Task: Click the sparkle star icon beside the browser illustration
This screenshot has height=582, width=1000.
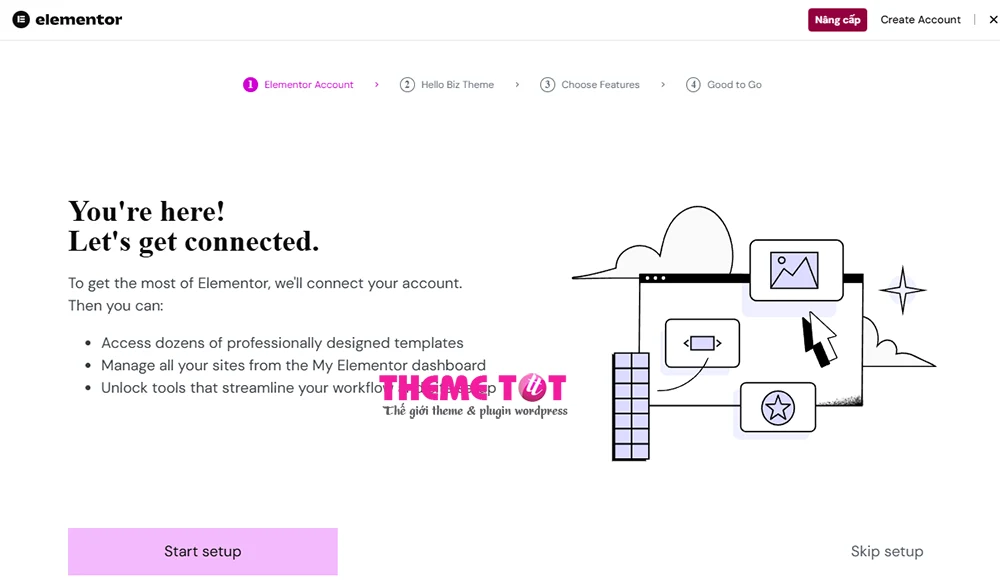Action: 901,290
